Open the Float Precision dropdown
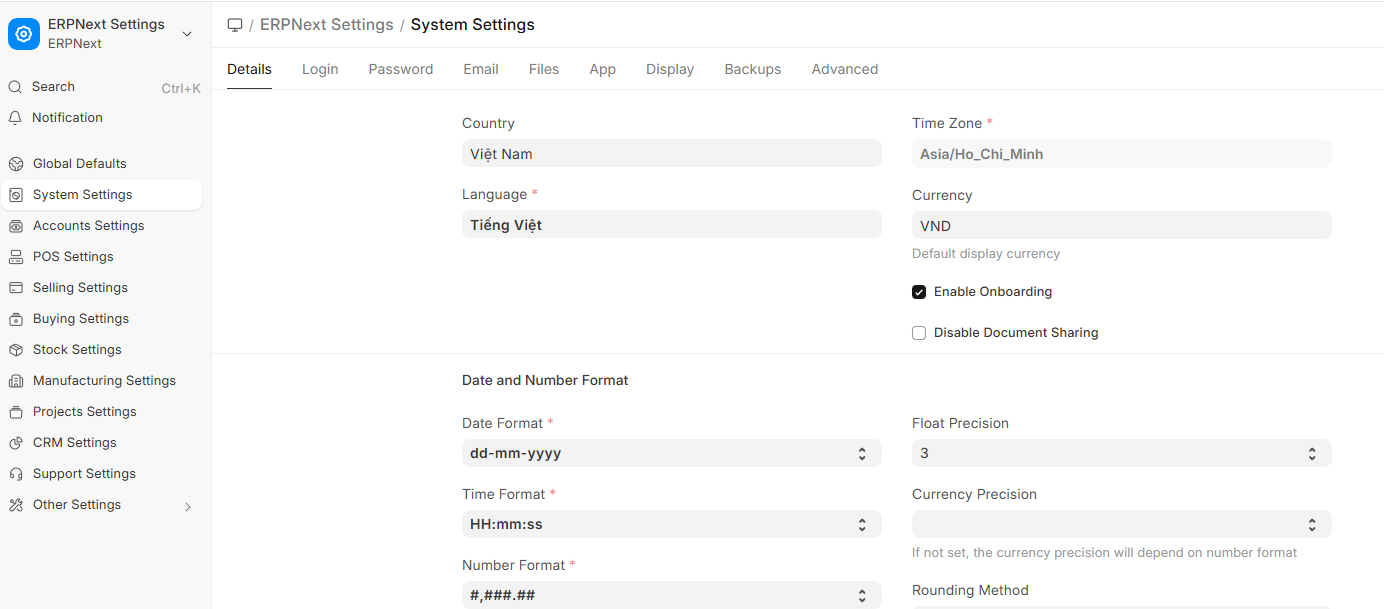 click(x=1121, y=453)
